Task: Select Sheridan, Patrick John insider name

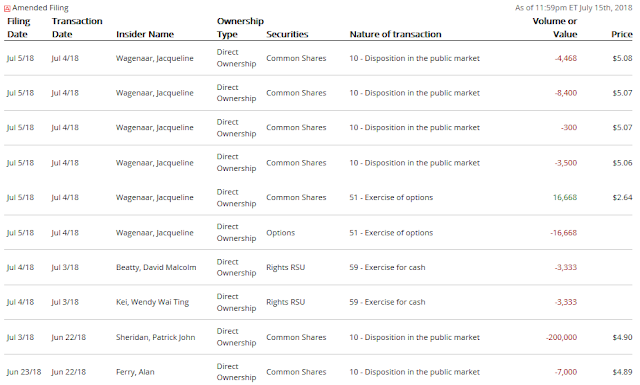Action: [x=156, y=337]
